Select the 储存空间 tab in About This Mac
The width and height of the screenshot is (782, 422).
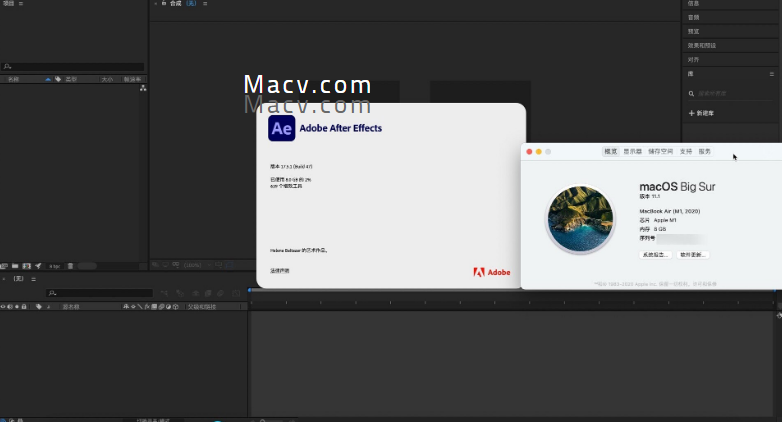pos(660,152)
